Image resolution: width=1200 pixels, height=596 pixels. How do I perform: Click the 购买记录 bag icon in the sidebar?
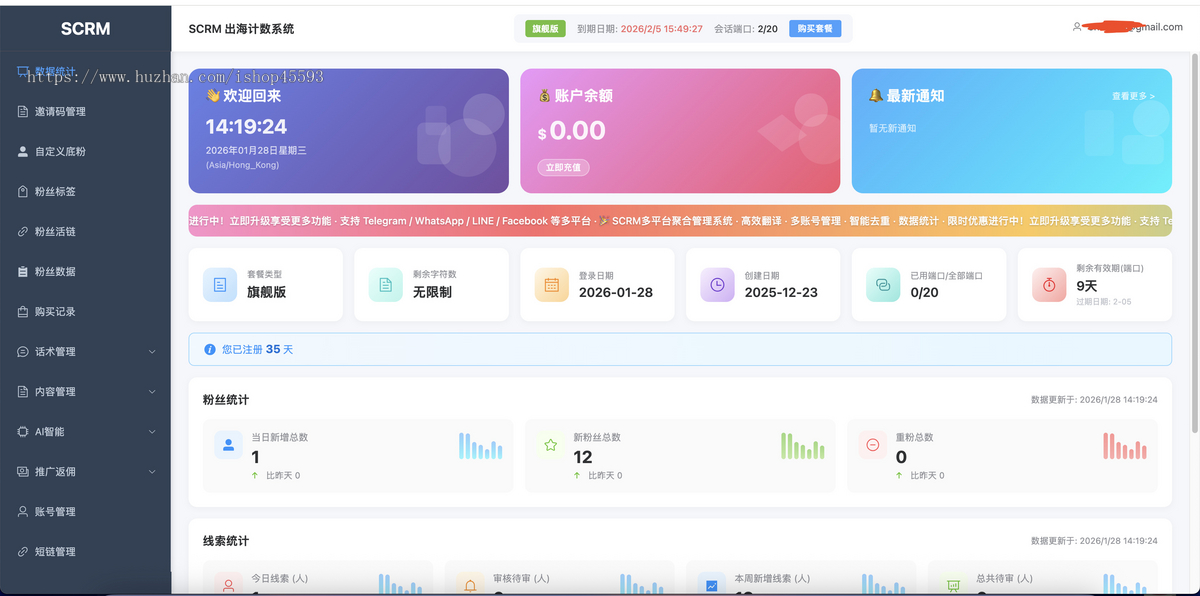click(x=23, y=312)
